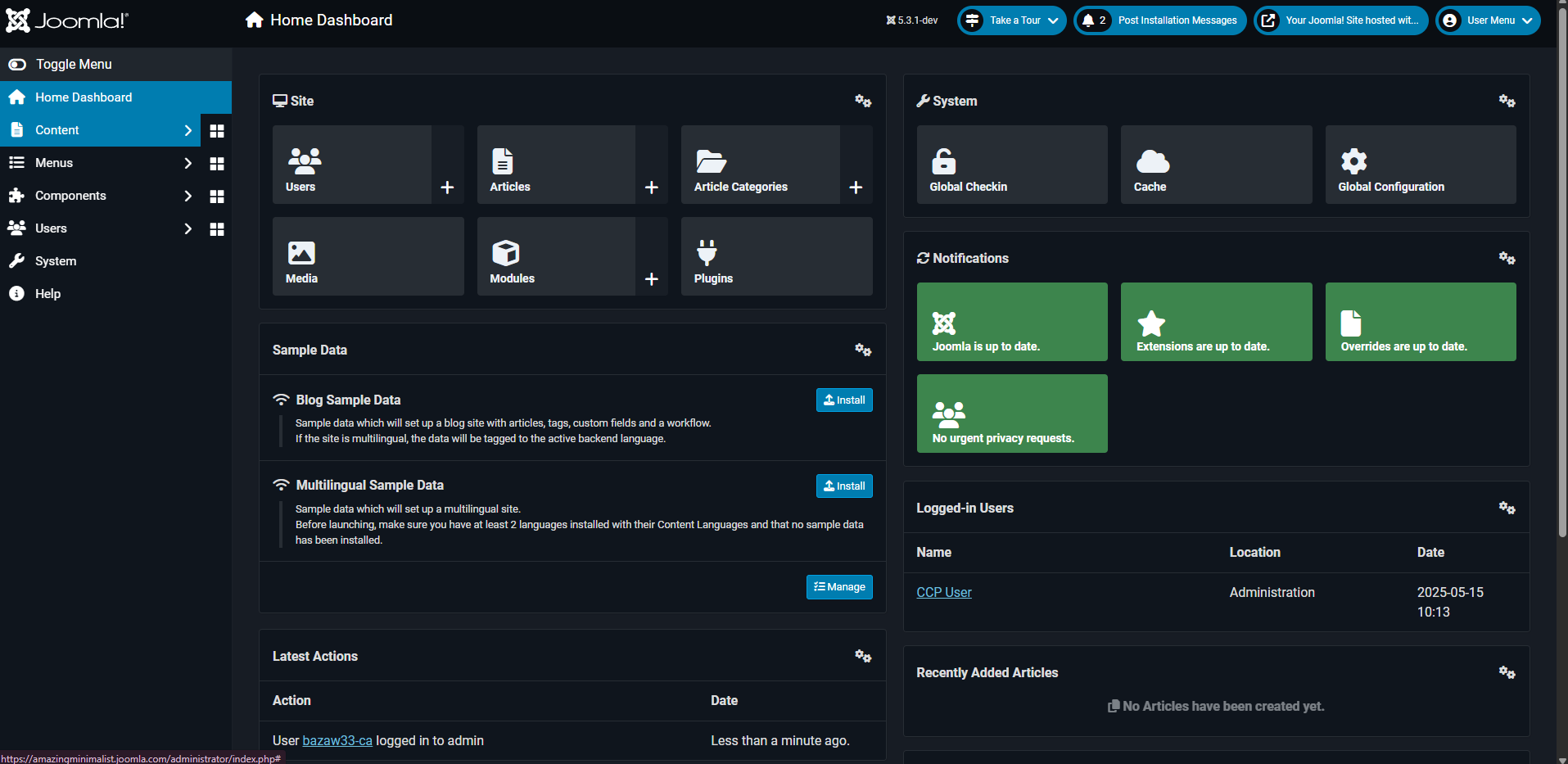Open the Take a Tour dropdown
Screen dimensions: 1568x764
point(1011,20)
